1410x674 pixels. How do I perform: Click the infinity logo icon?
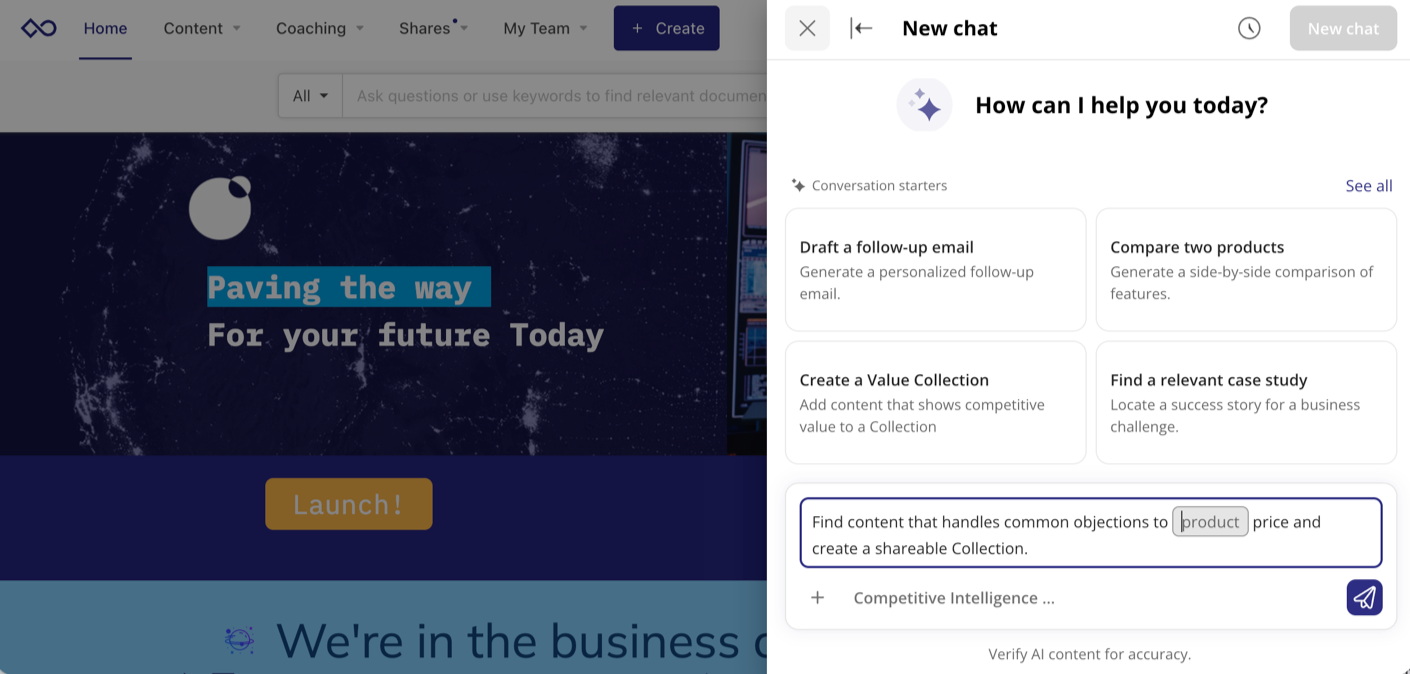point(39,28)
